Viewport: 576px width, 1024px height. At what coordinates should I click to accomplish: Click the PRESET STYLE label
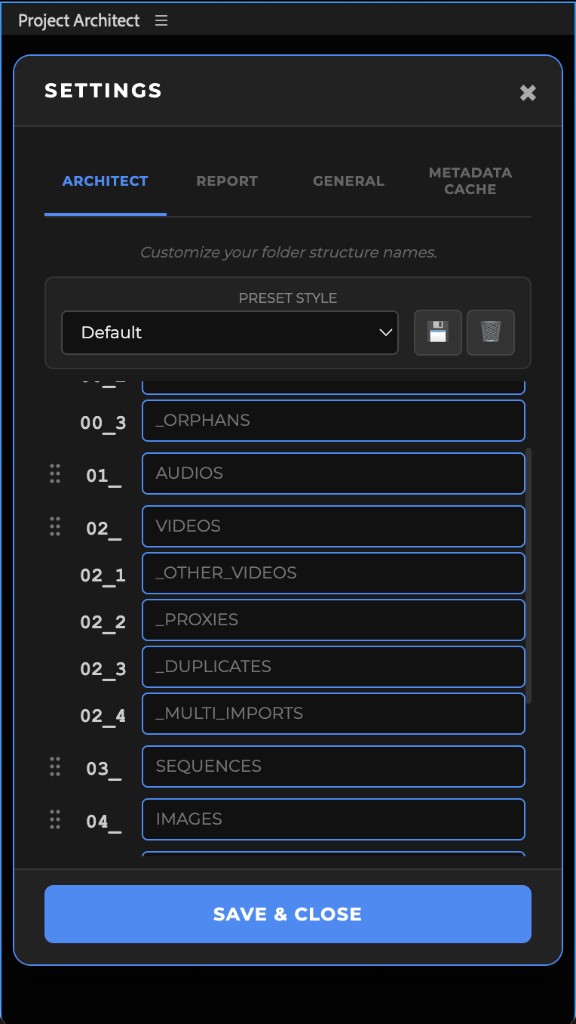tap(288, 298)
